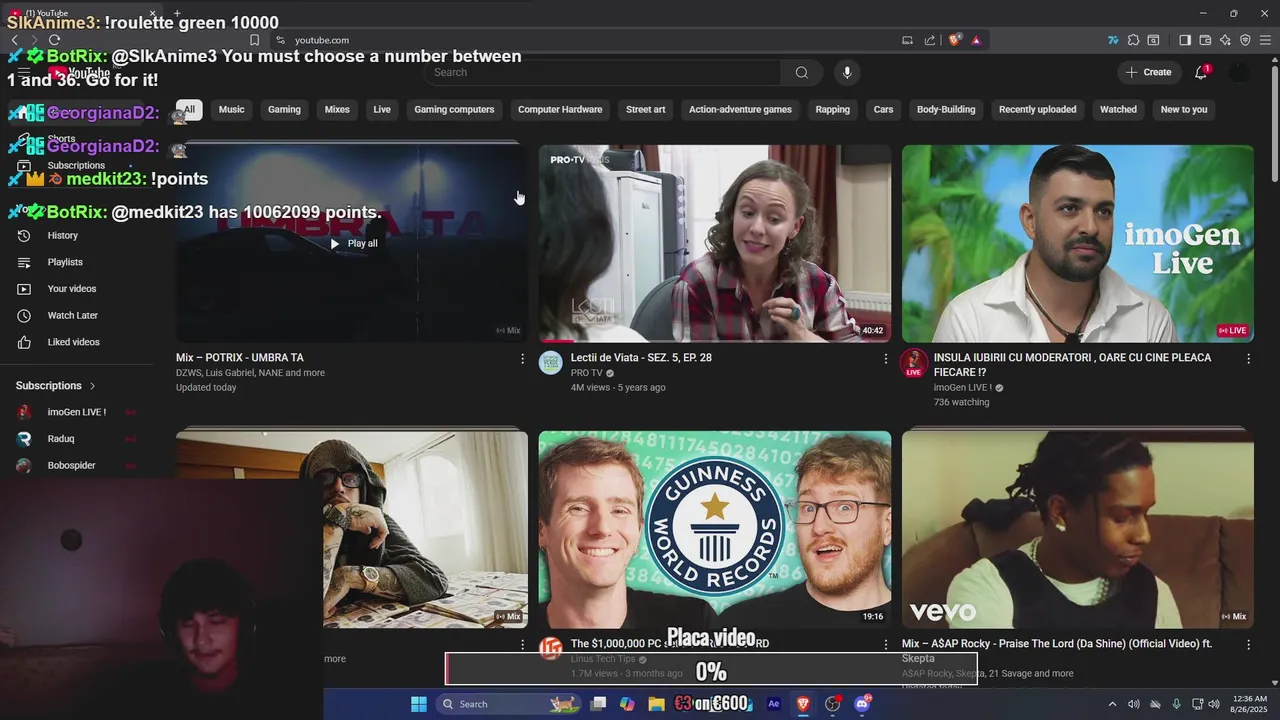Select the Music filter chip
Viewport: 1280px width, 720px height.
(231, 110)
